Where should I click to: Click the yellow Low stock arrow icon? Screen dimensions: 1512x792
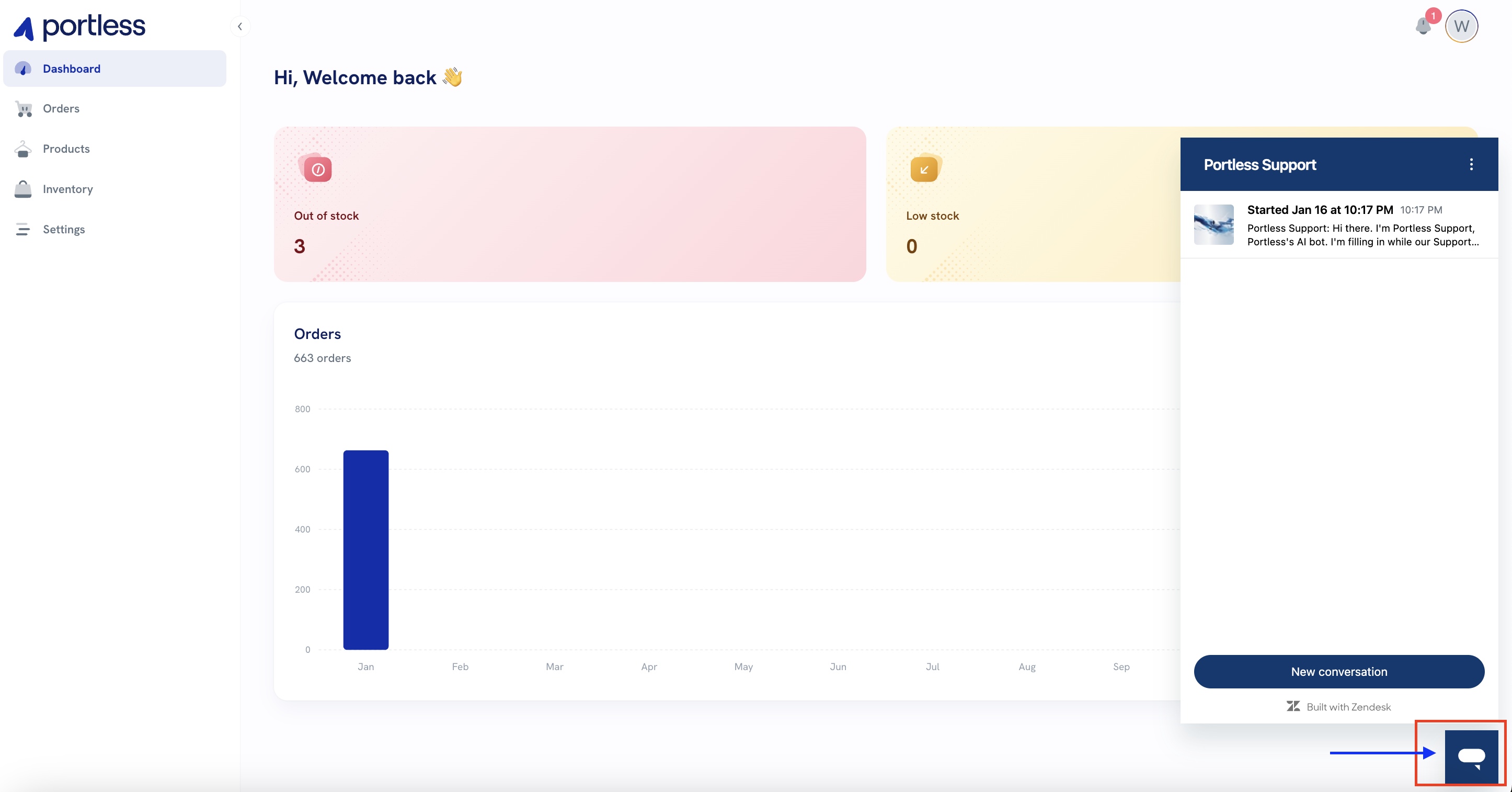924,169
